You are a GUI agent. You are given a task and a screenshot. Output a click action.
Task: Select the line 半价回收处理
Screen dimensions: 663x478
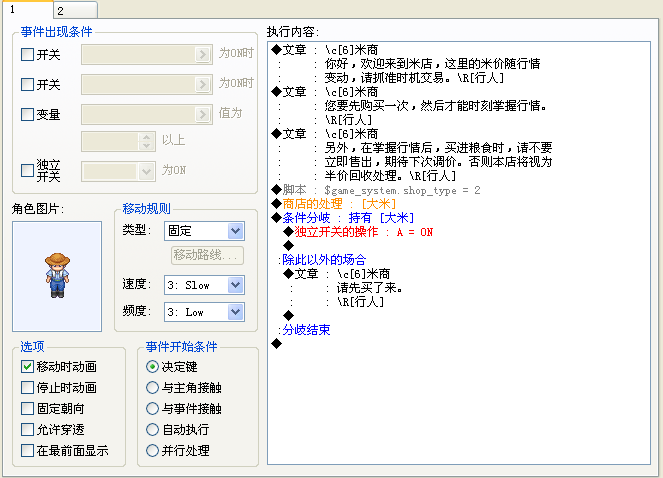tap(390, 176)
